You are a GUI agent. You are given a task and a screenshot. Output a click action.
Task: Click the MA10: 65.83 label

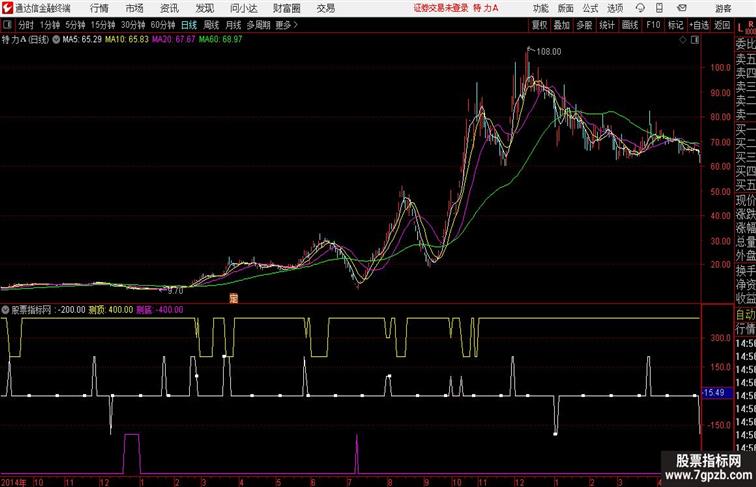pos(127,40)
